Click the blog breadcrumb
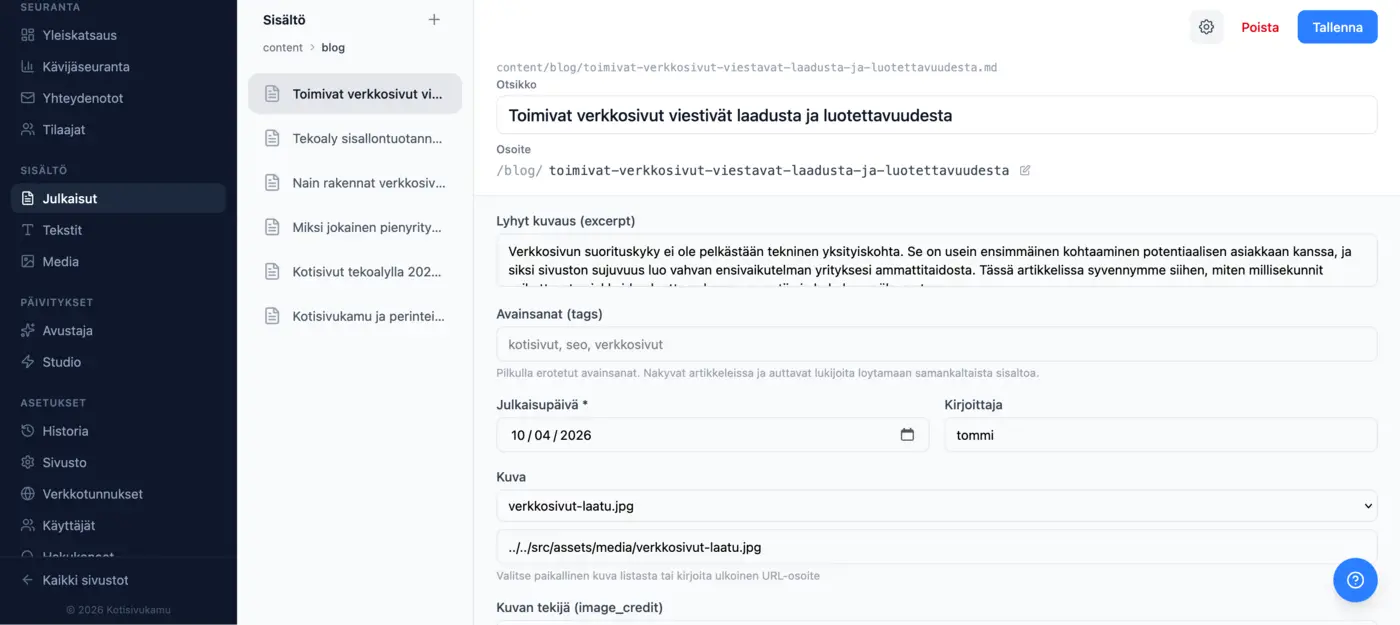Screen dimensions: 1400x625 333,47
